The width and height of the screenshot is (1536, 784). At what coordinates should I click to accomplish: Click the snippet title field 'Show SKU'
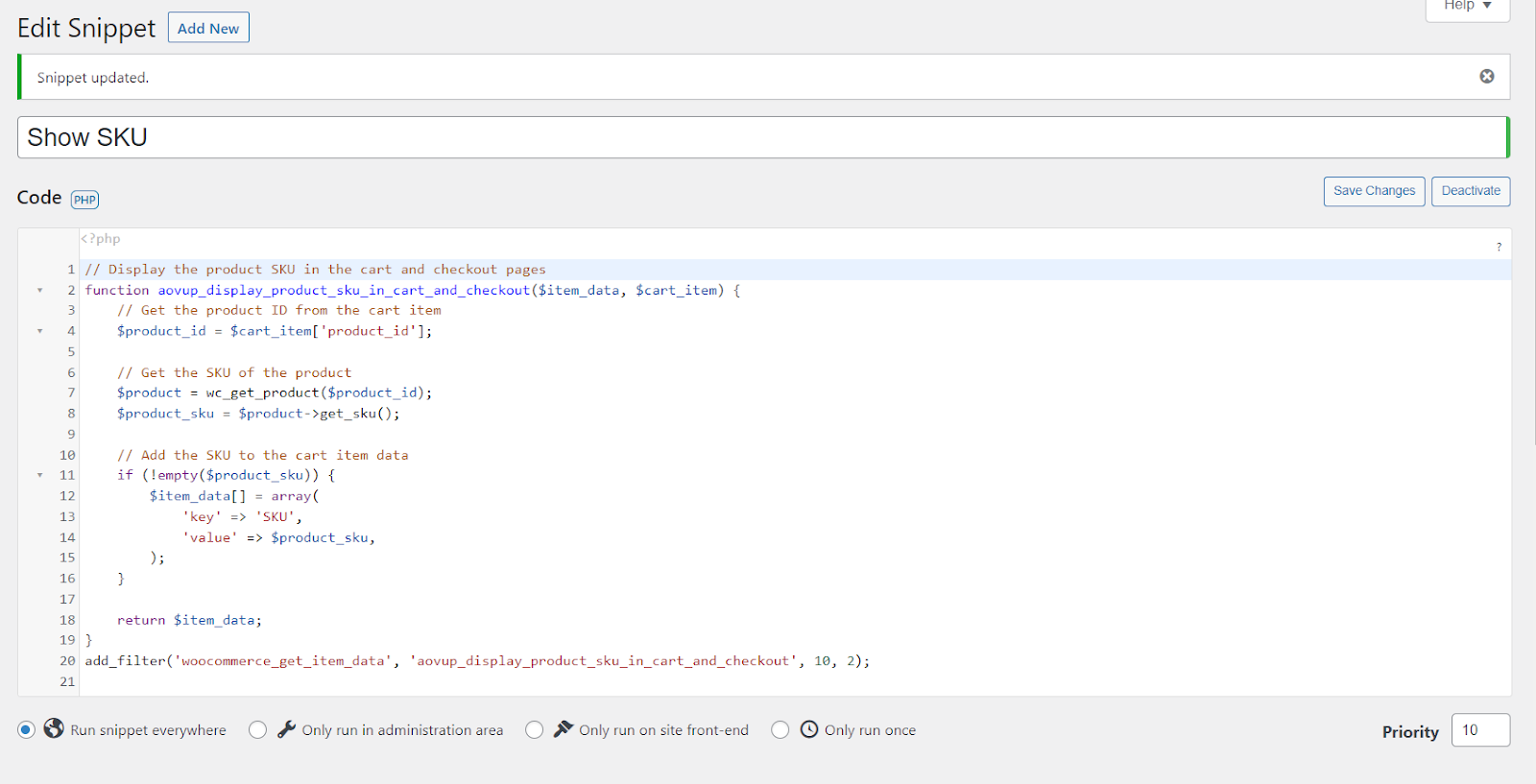coord(763,137)
